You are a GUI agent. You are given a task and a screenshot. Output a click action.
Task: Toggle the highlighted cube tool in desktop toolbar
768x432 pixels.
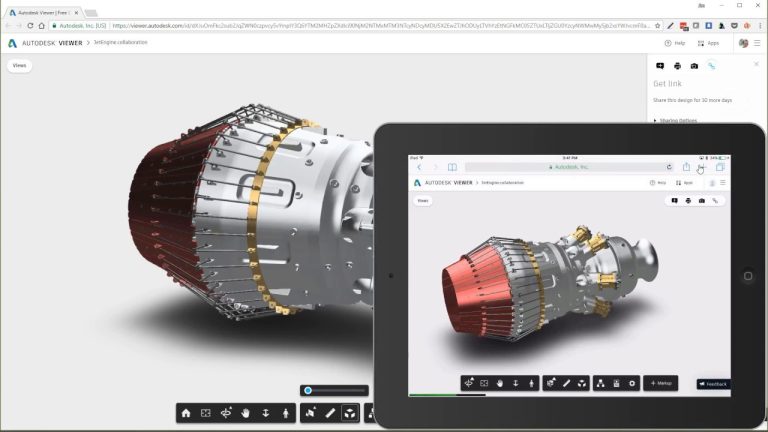(349, 412)
